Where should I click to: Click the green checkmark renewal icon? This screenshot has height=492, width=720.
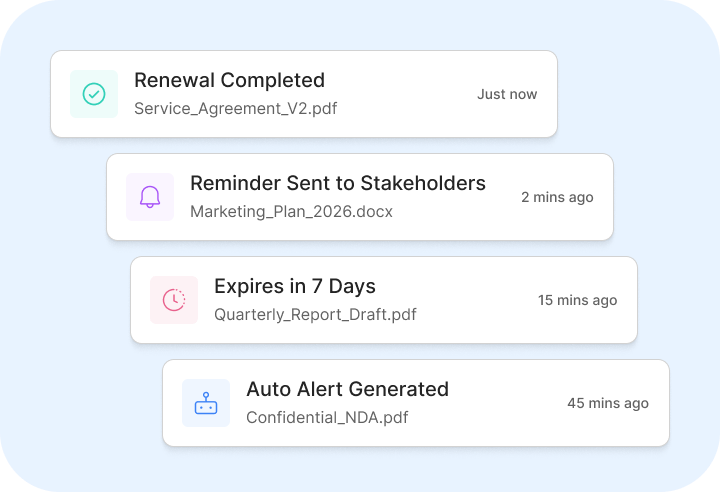click(94, 94)
